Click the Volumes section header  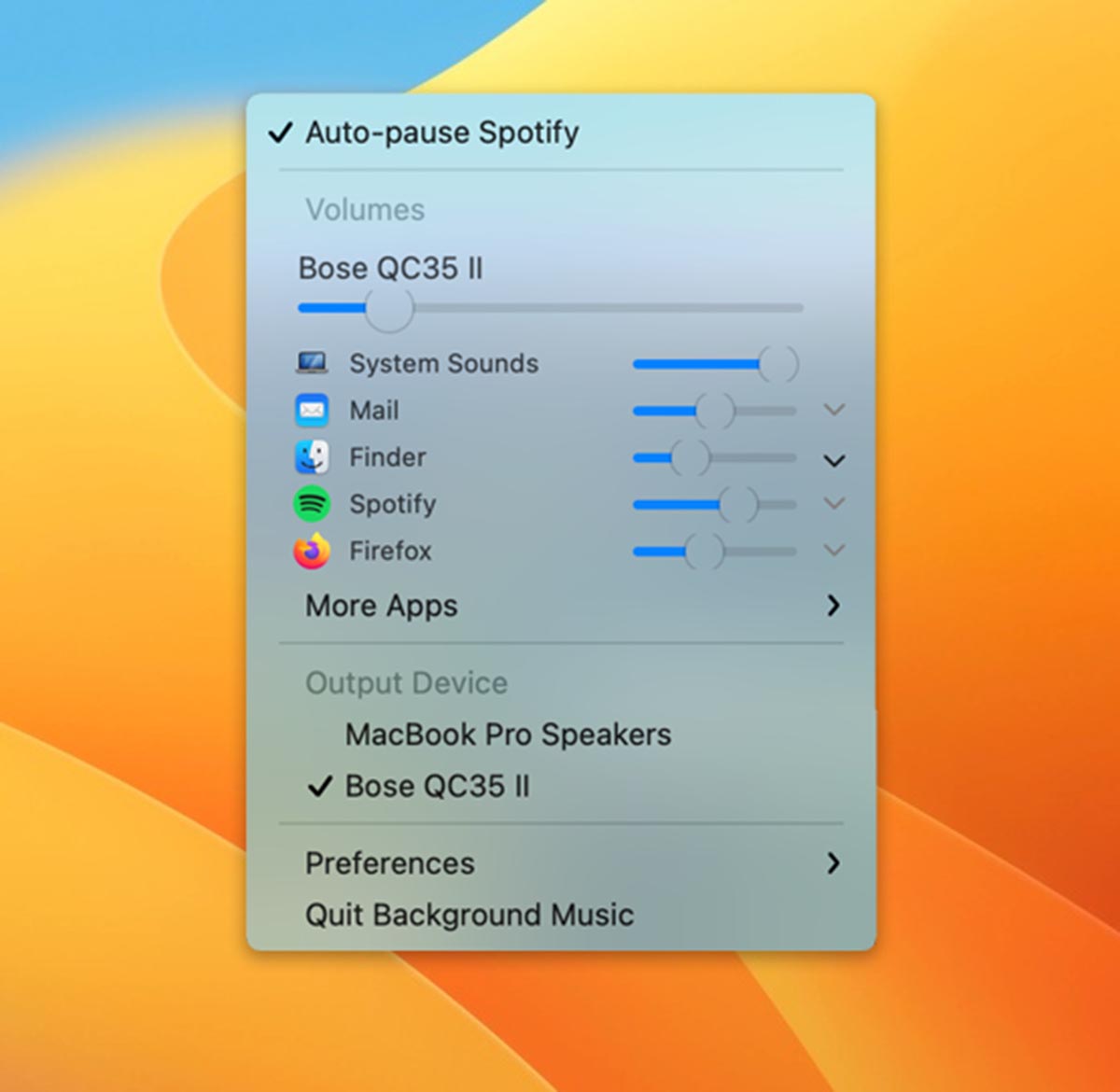coord(365,209)
